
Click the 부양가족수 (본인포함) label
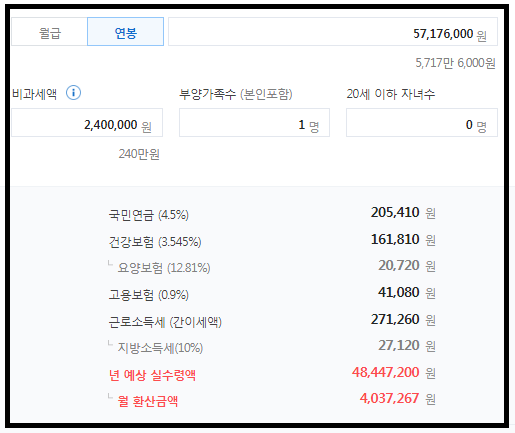tap(236, 94)
